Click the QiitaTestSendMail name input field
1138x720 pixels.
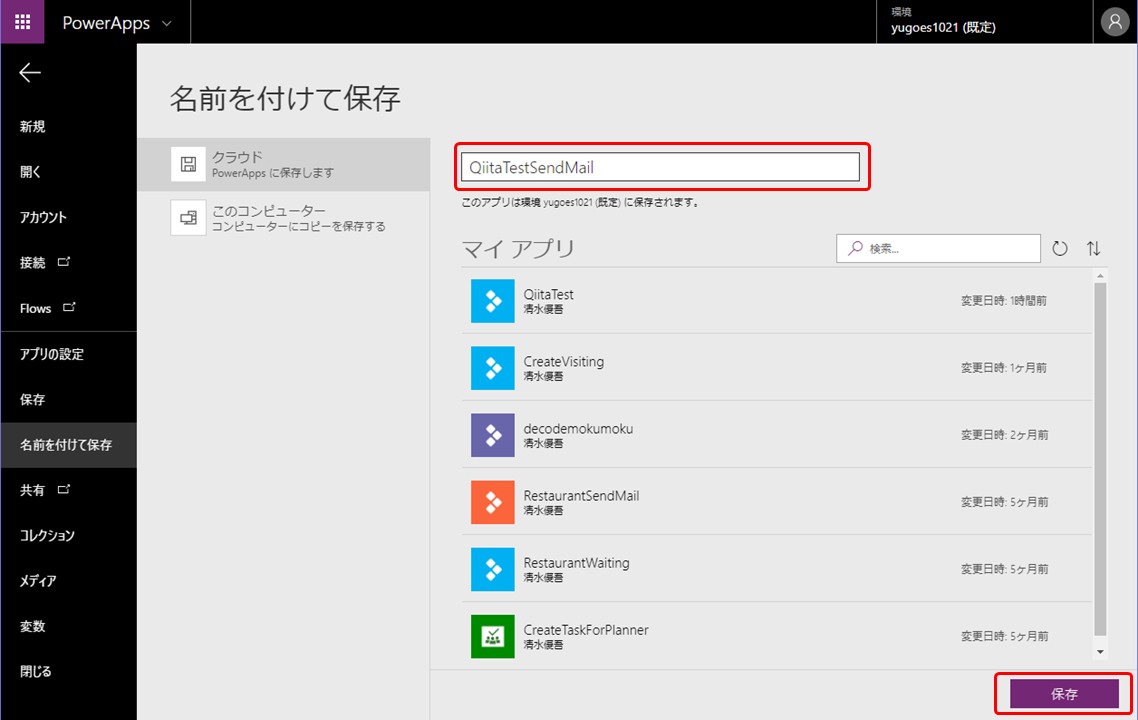[662, 165]
